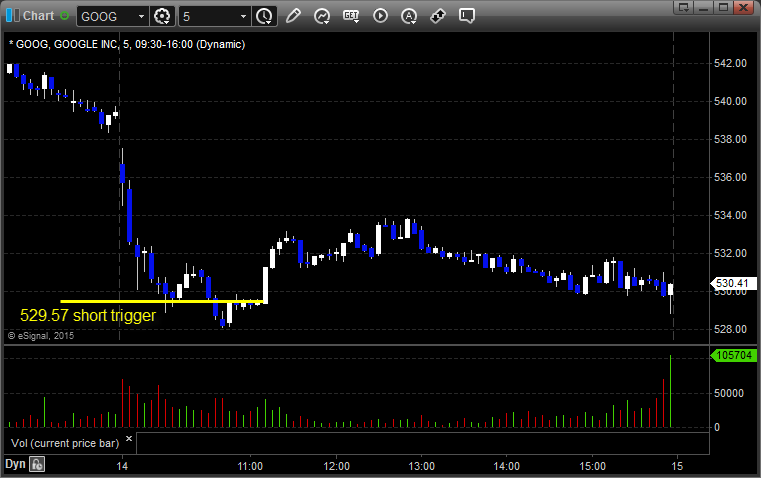Viewport: 761px width, 478px height.
Task: Select the yellow short trigger line
Action: (x=162, y=302)
